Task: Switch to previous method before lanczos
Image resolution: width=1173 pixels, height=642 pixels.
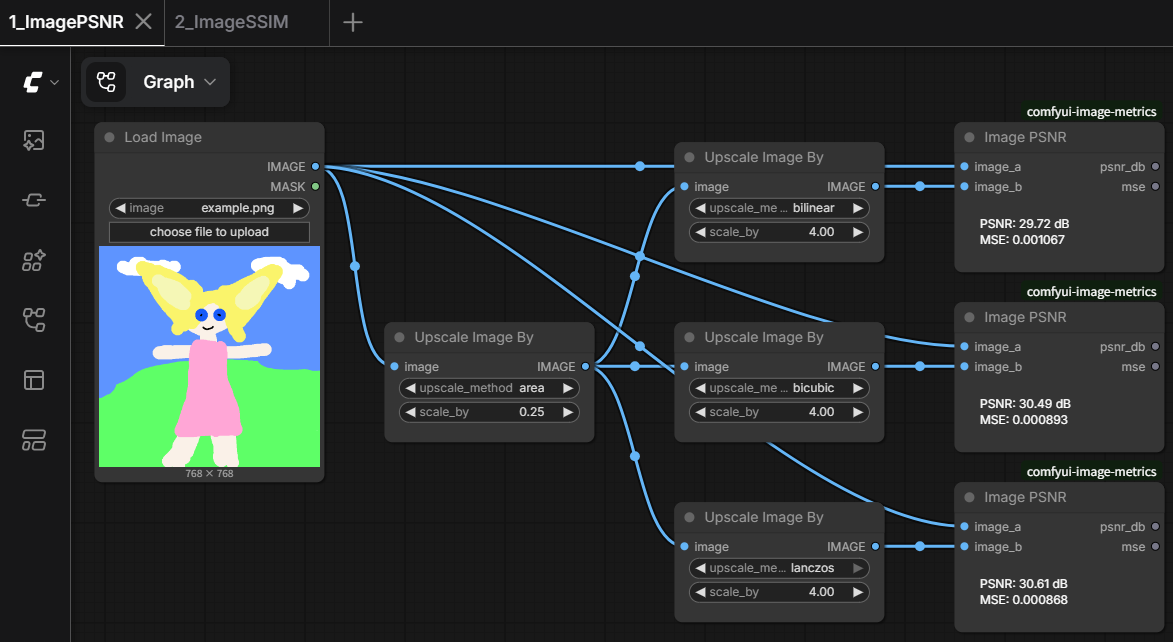Action: [x=700, y=568]
